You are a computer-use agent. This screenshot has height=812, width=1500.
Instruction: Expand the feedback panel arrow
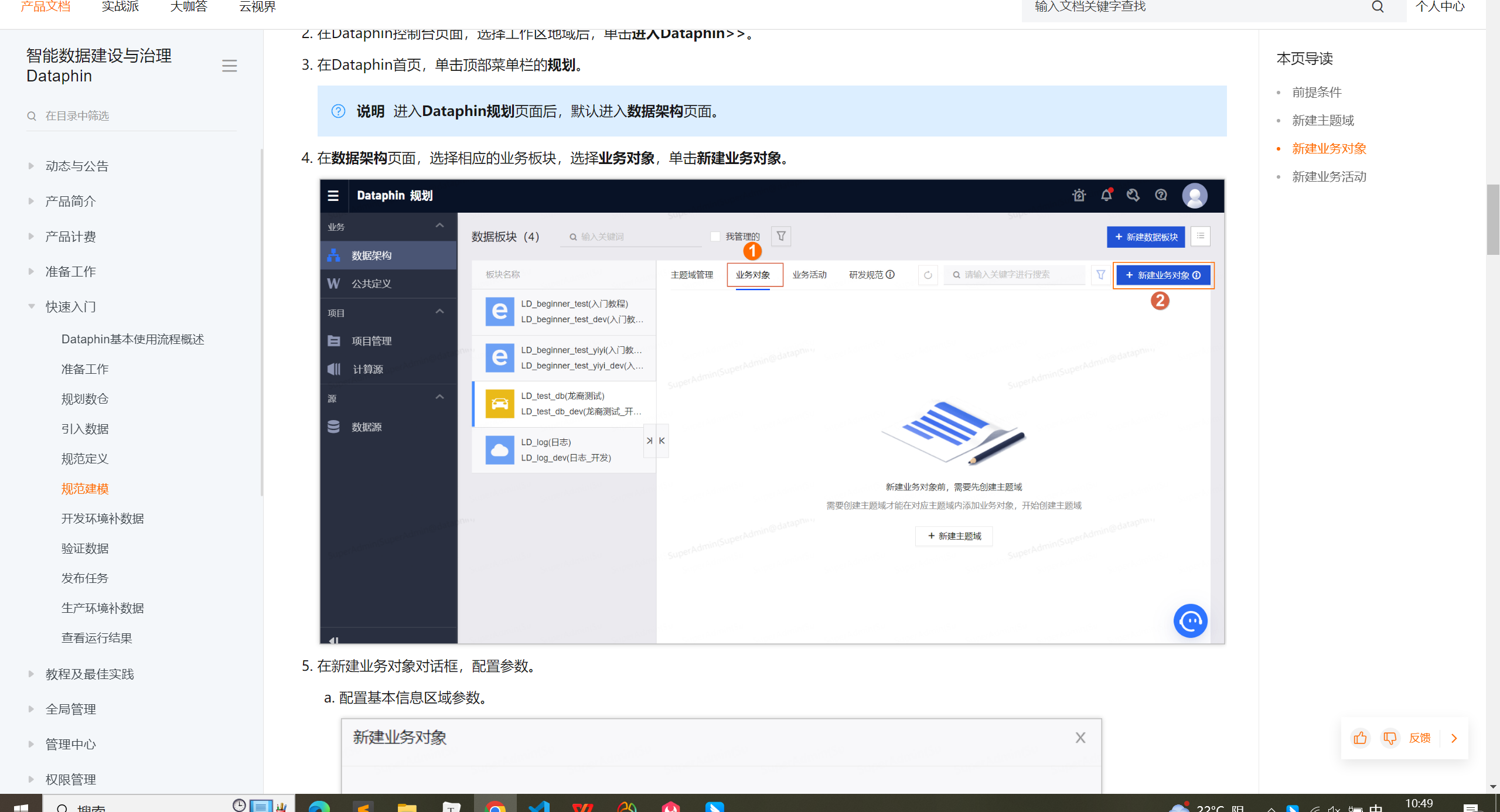pos(1454,738)
